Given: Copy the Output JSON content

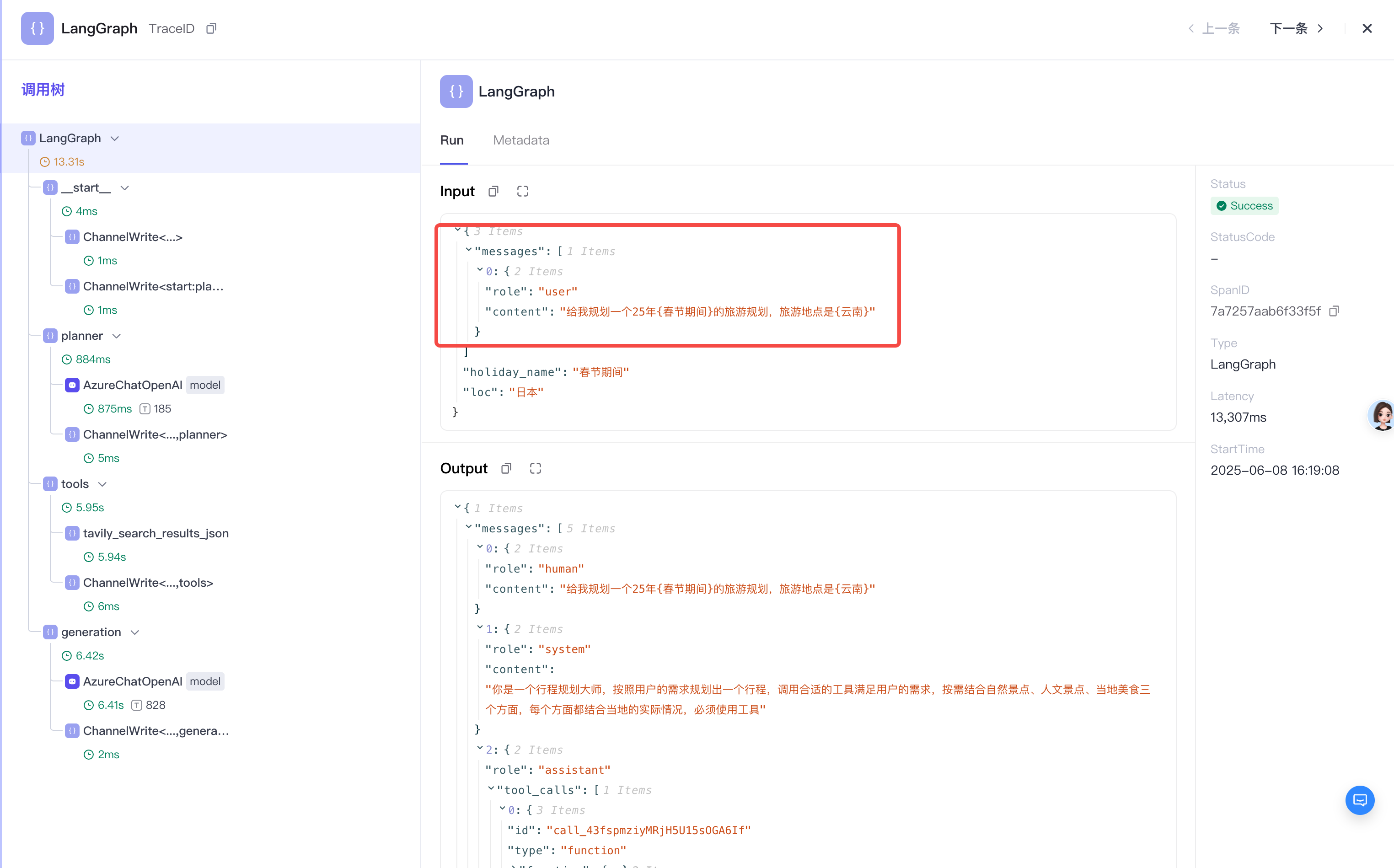Looking at the screenshot, I should [x=506, y=468].
